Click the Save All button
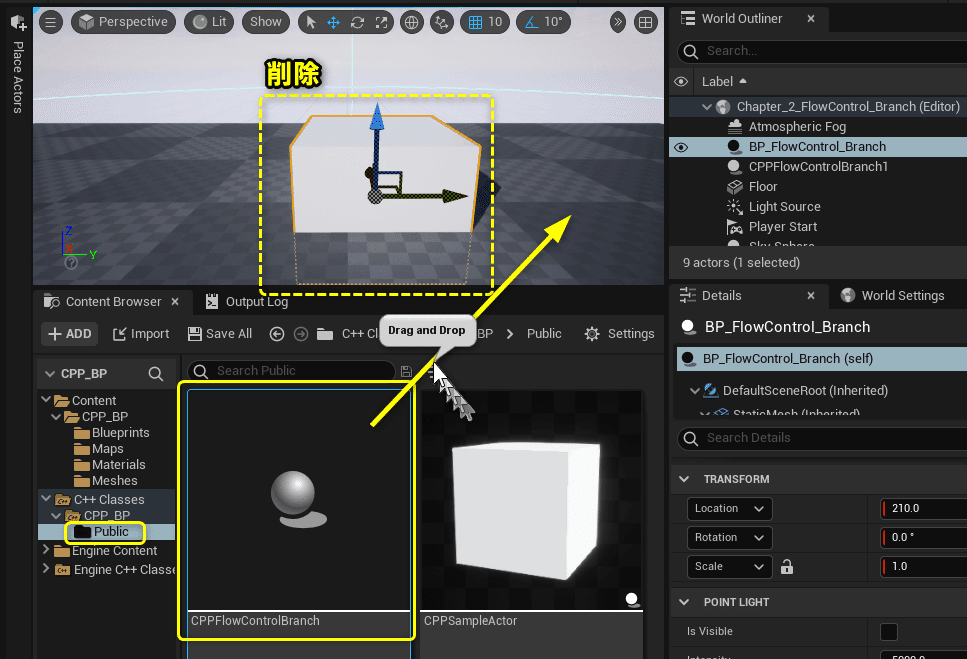This screenshot has width=967, height=659. [220, 334]
